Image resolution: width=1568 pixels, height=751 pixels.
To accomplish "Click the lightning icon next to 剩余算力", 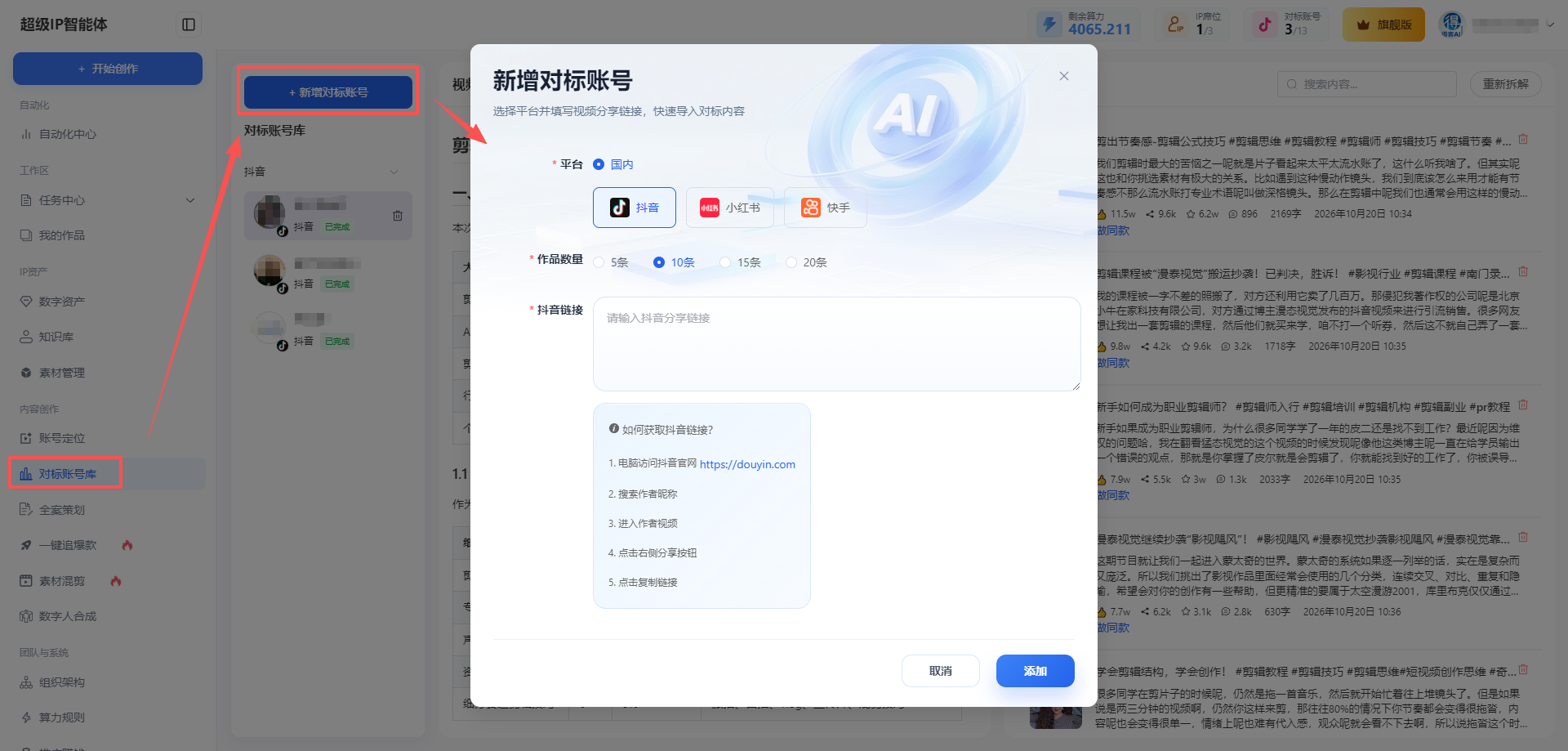I will 1049,24.
